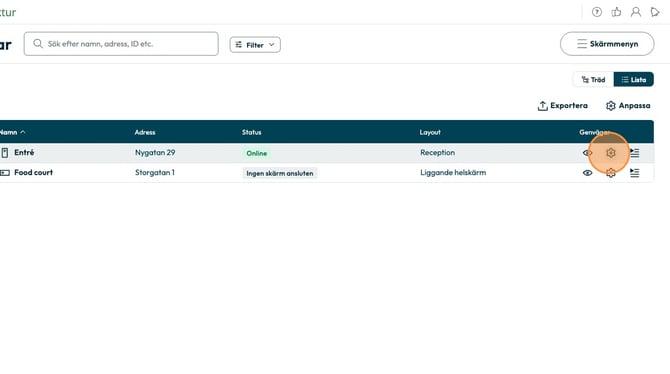670x374 pixels.
Task: Sort by the Namn column header
Action: click(12, 133)
